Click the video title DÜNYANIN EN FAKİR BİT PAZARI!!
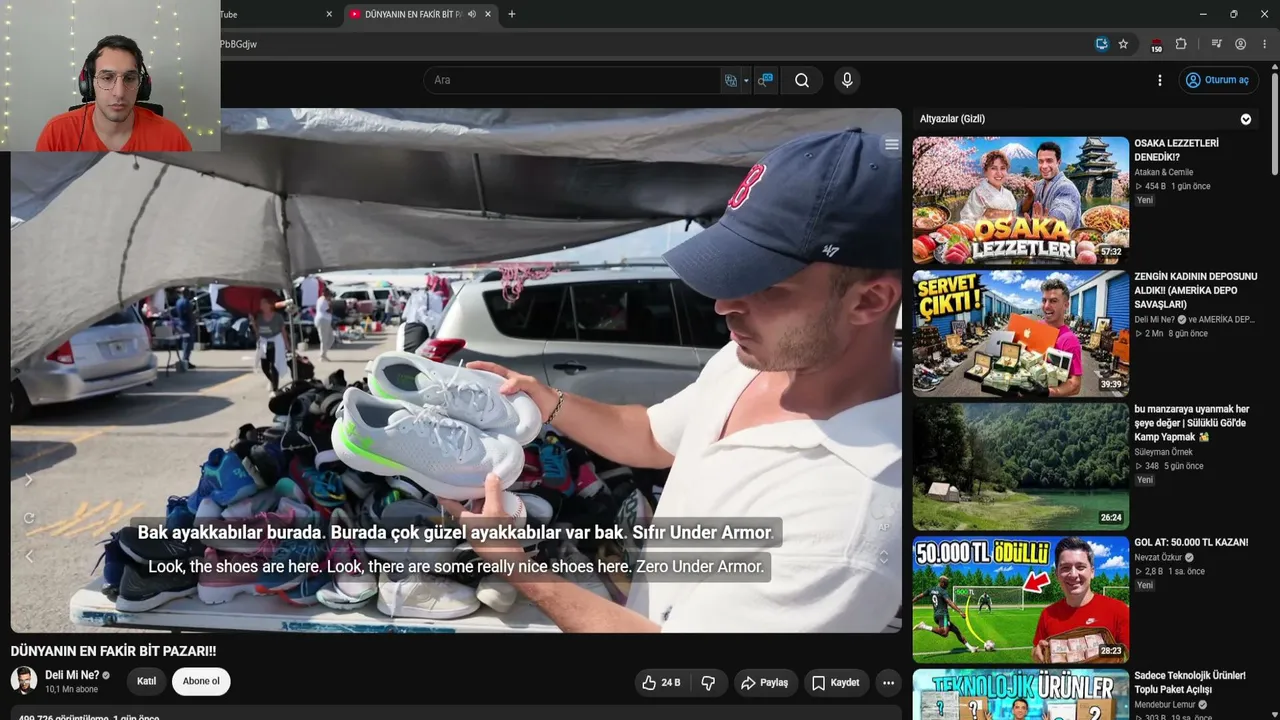The width and height of the screenshot is (1280, 720). (113, 651)
